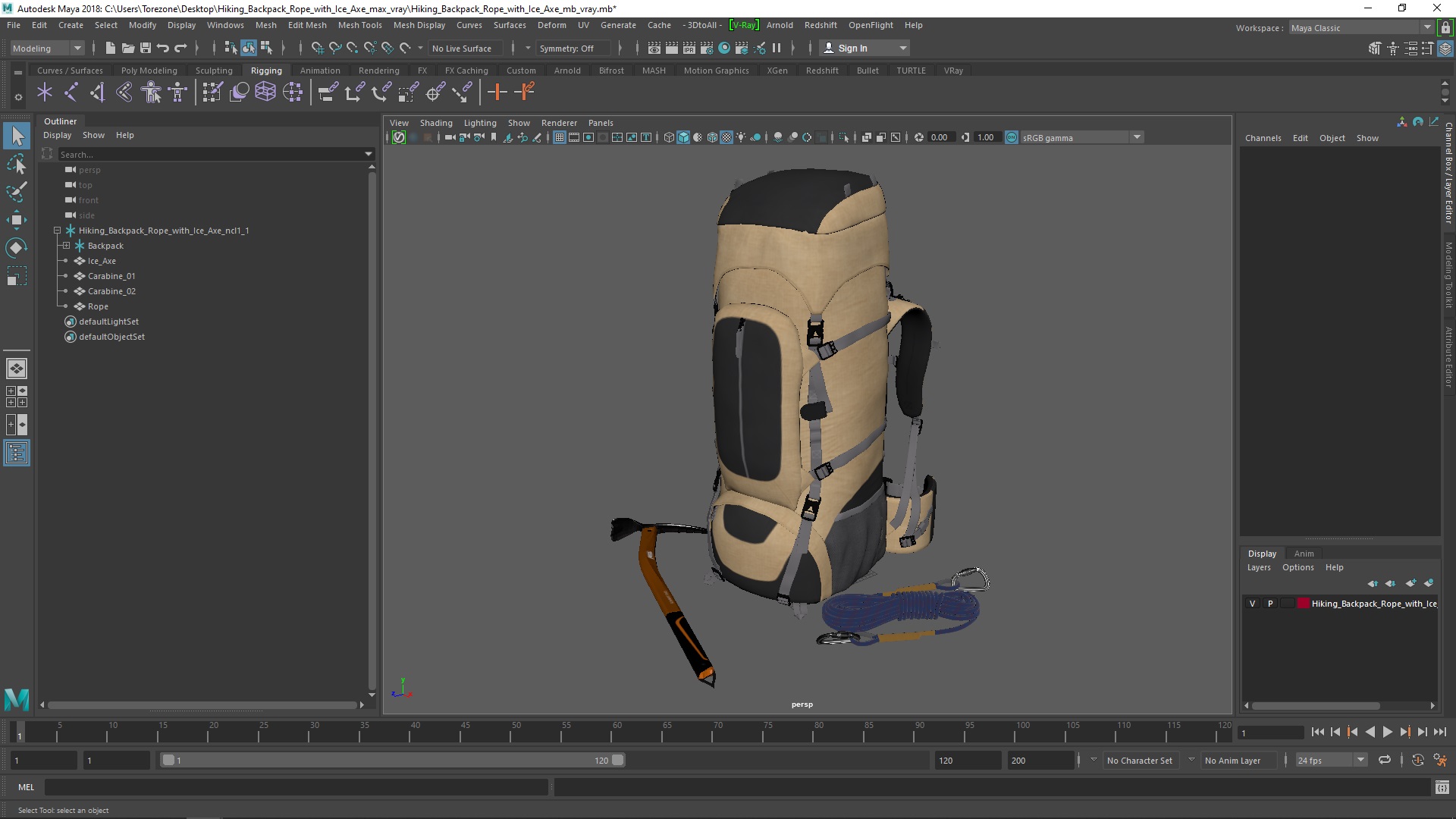Viewport: 1456px width, 819px height.
Task: Click the Outliner horizontal scrollbar
Action: click(x=202, y=705)
